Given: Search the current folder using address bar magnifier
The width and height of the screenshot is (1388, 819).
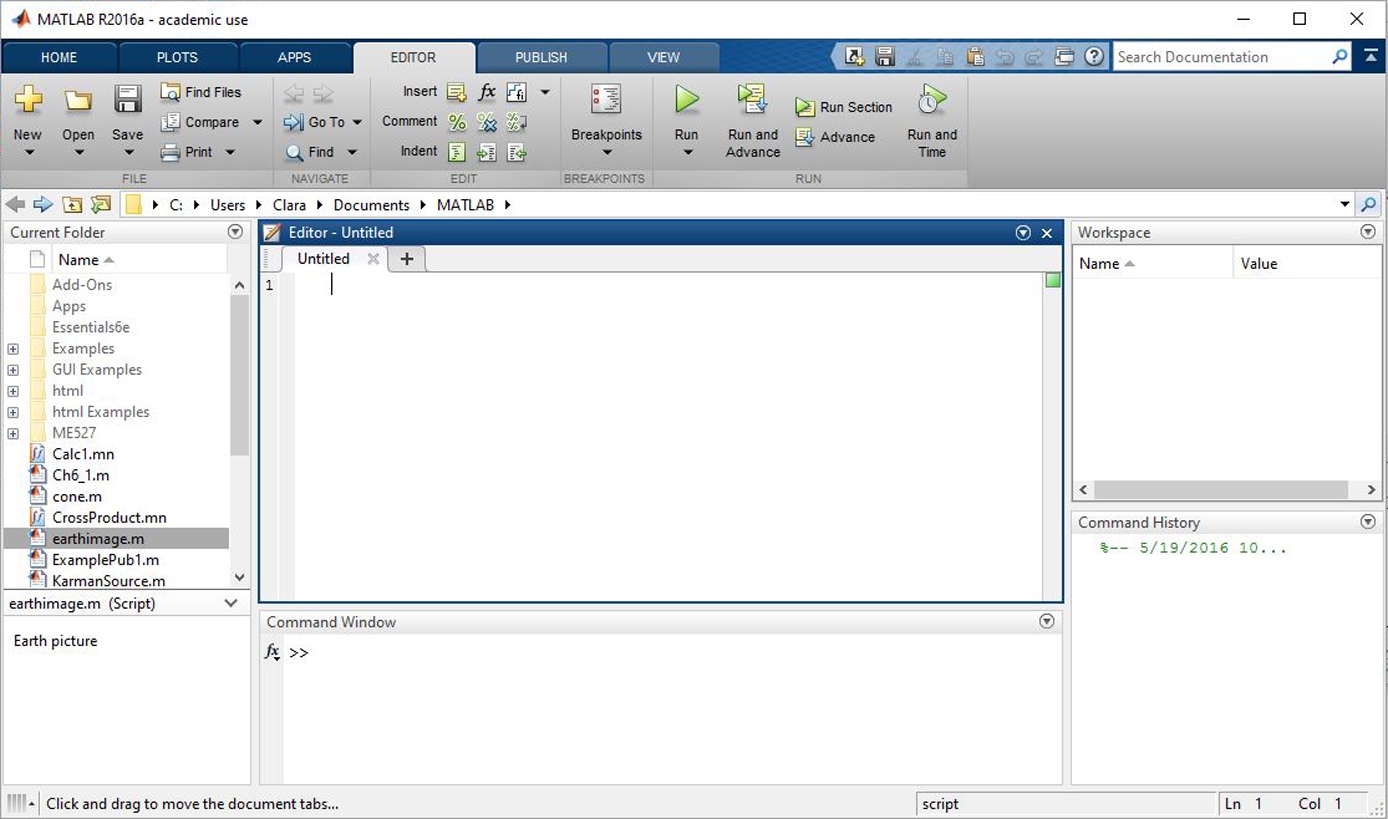Looking at the screenshot, I should (x=1369, y=205).
